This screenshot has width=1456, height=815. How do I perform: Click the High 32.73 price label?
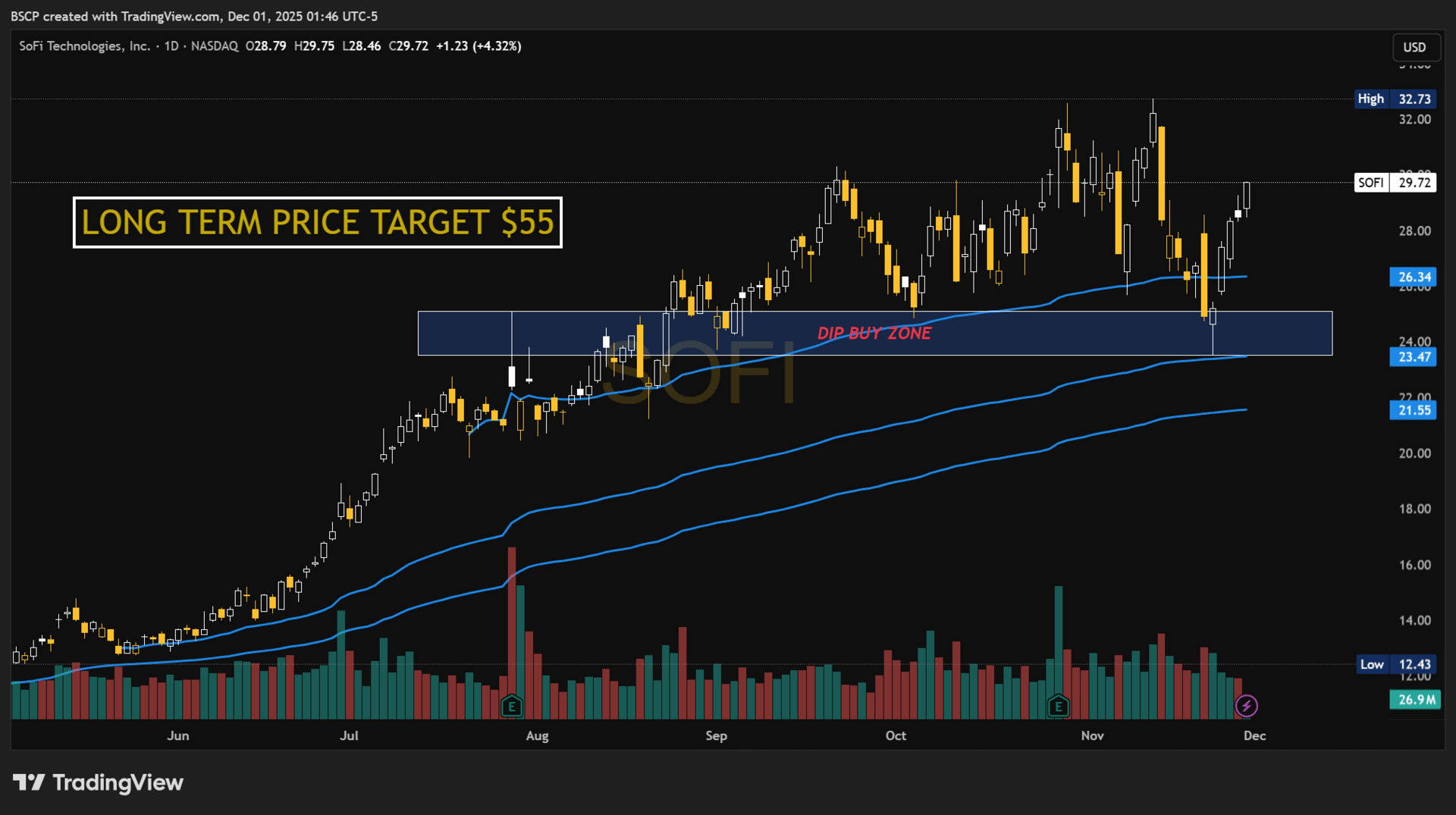(1395, 99)
